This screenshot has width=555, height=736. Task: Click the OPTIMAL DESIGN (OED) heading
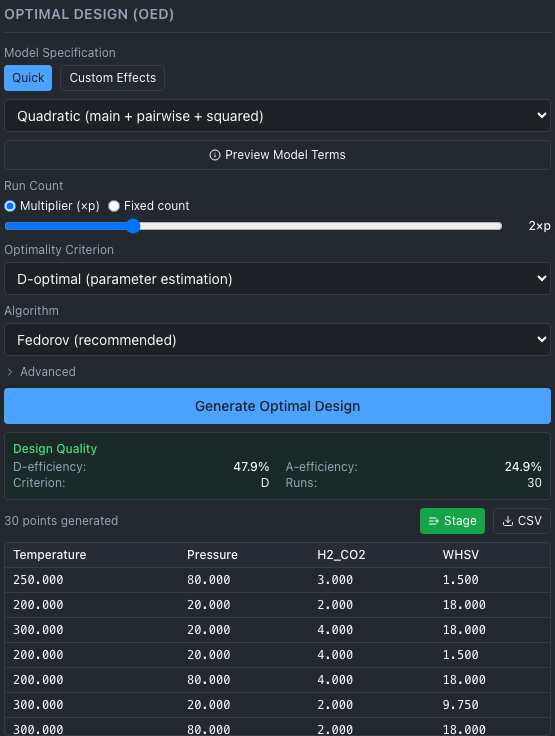tap(89, 15)
